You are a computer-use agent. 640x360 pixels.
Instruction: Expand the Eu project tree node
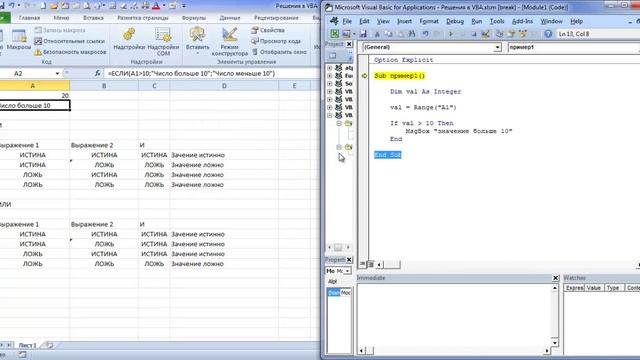330,76
